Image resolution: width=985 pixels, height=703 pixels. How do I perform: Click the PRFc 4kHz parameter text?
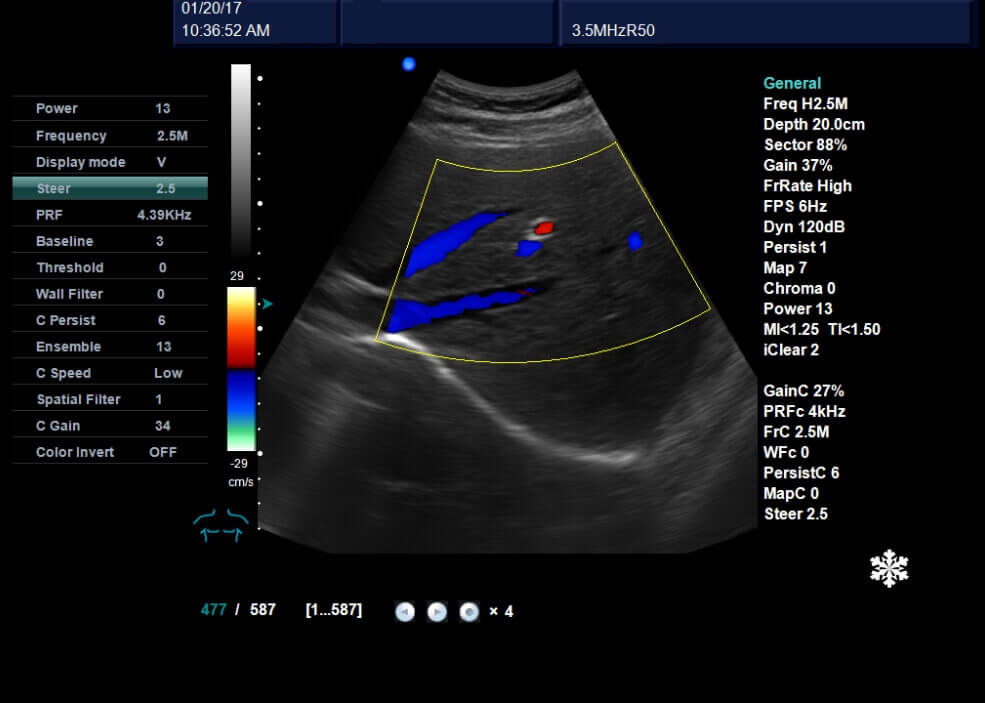pos(804,411)
